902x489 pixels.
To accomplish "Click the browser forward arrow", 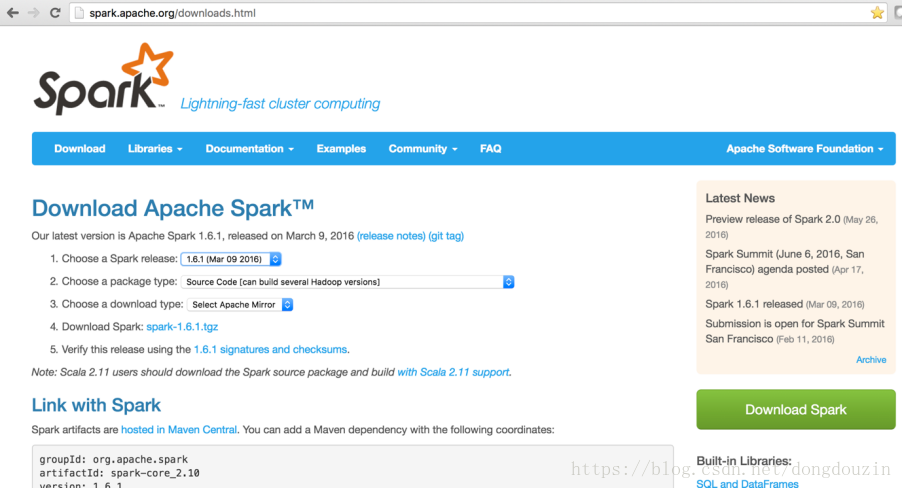I will [x=34, y=13].
